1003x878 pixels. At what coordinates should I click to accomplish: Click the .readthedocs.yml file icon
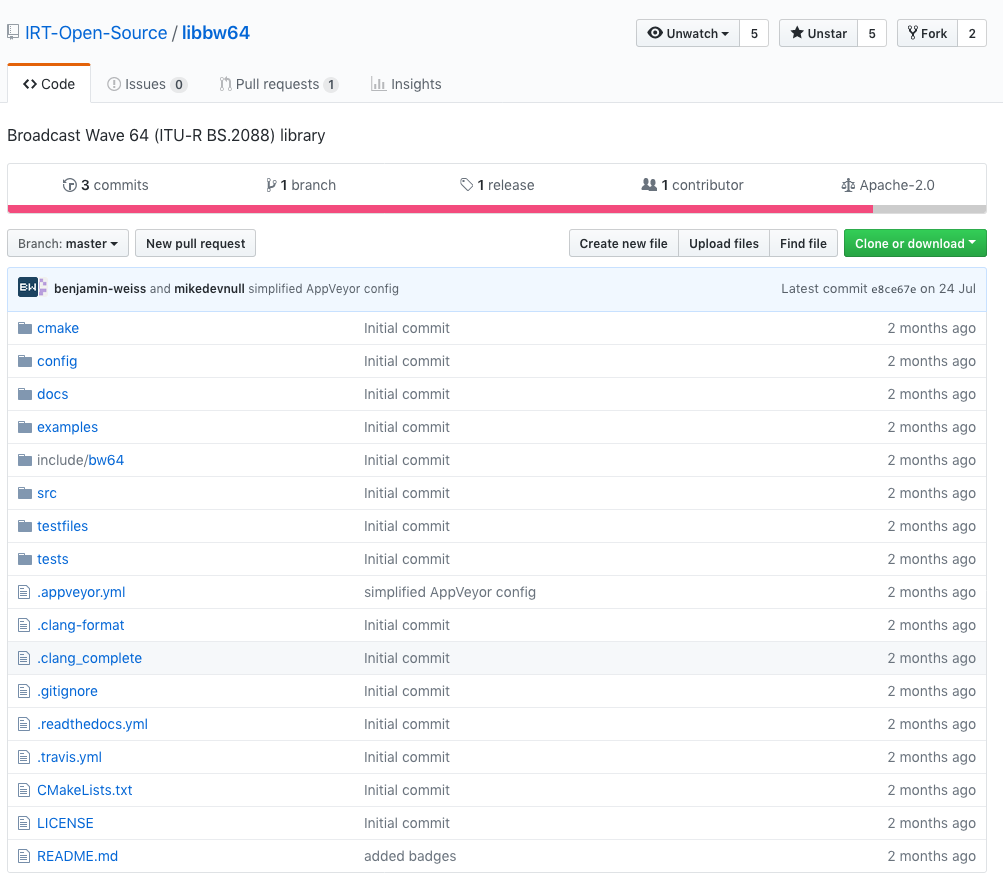coord(24,725)
